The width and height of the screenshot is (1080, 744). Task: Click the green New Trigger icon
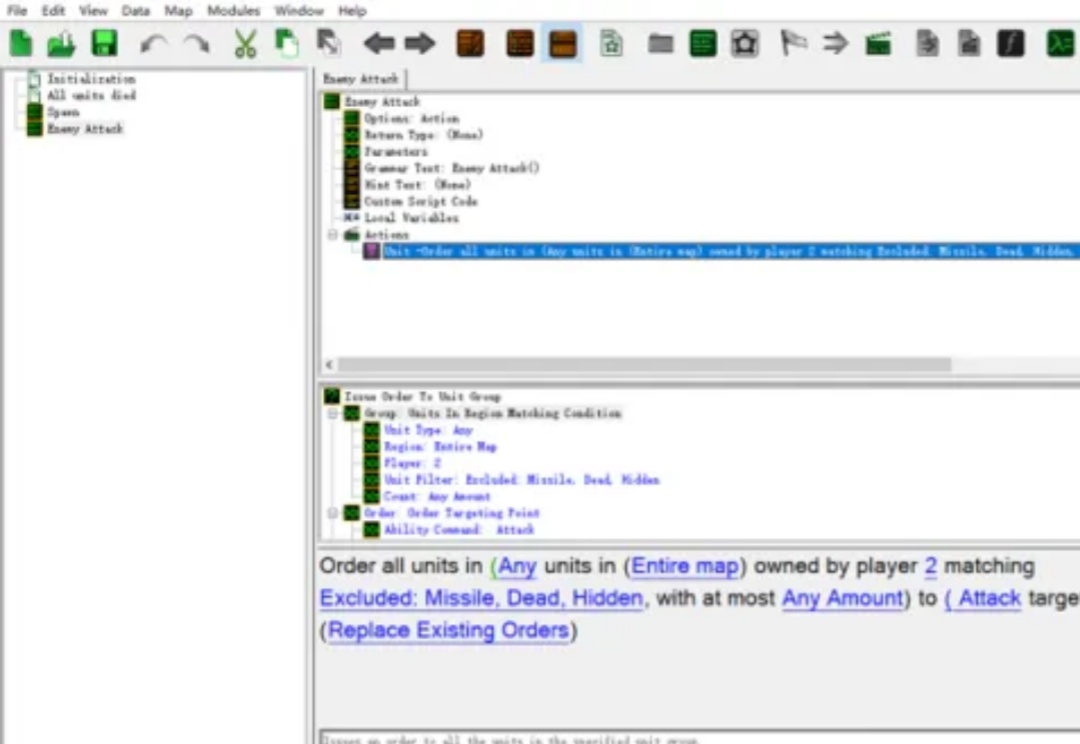[703, 43]
